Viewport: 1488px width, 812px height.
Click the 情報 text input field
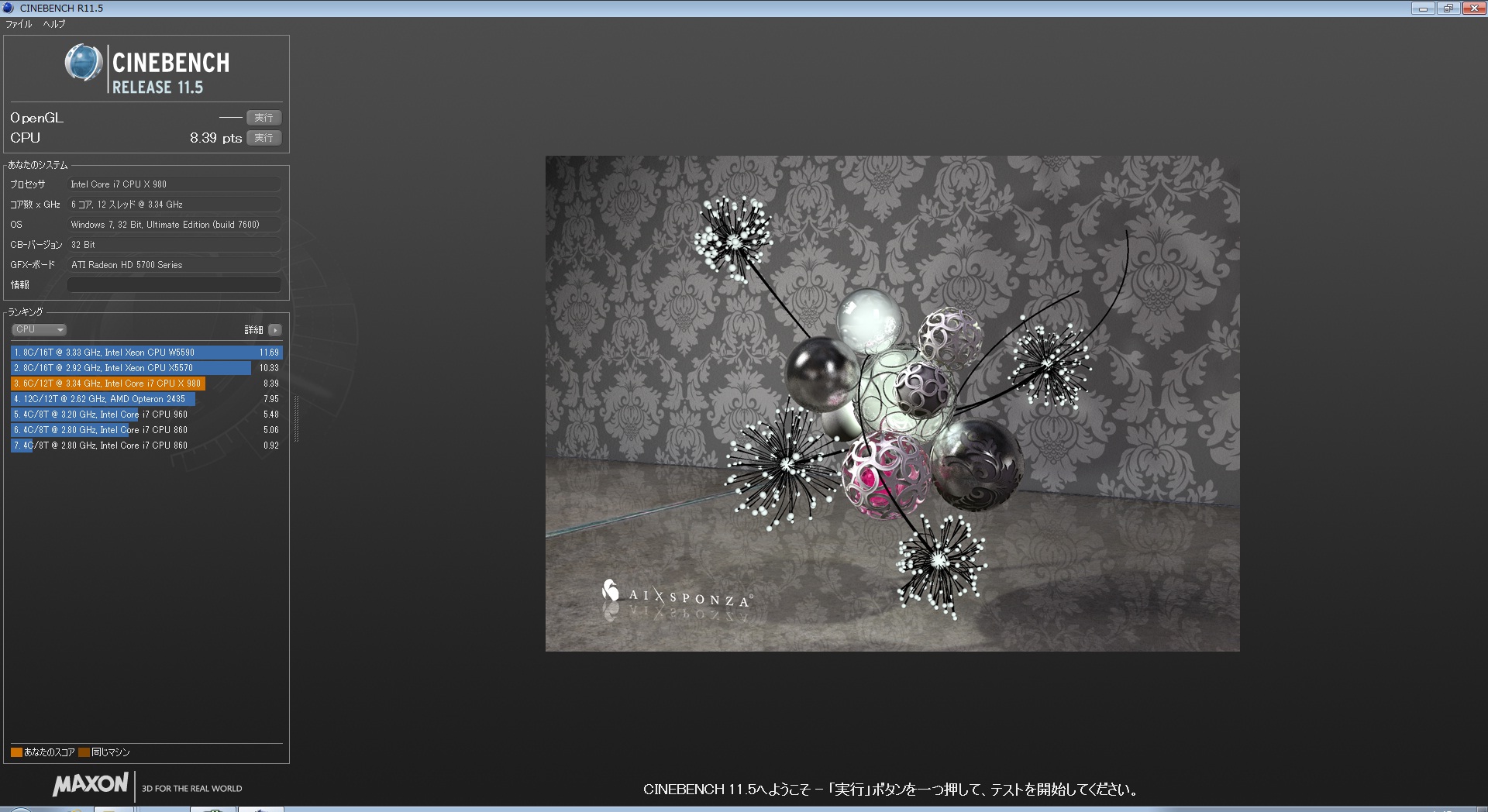(x=174, y=285)
